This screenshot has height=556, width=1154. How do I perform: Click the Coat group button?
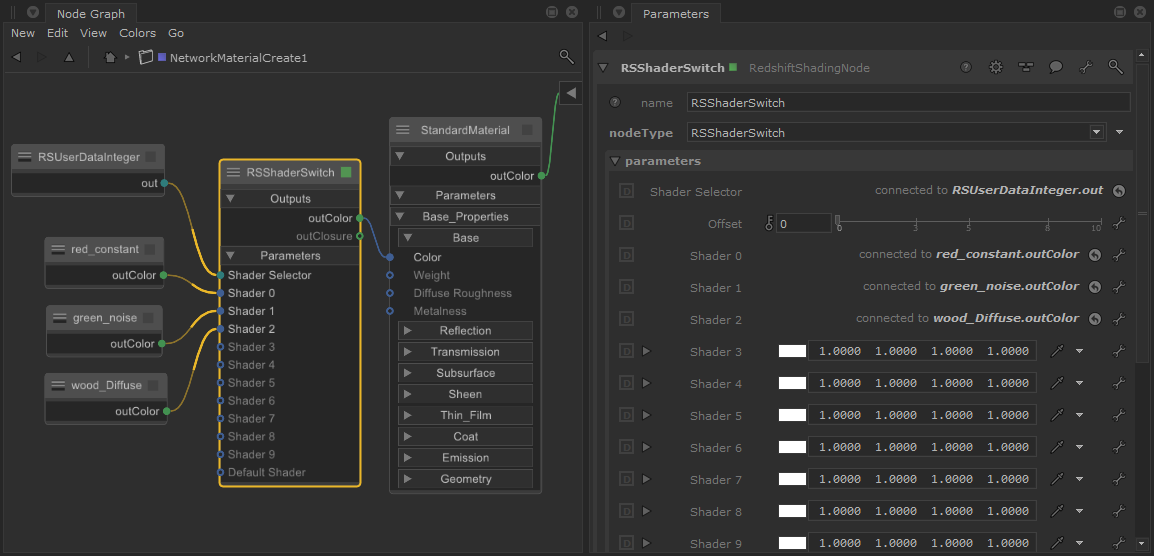click(x=465, y=436)
